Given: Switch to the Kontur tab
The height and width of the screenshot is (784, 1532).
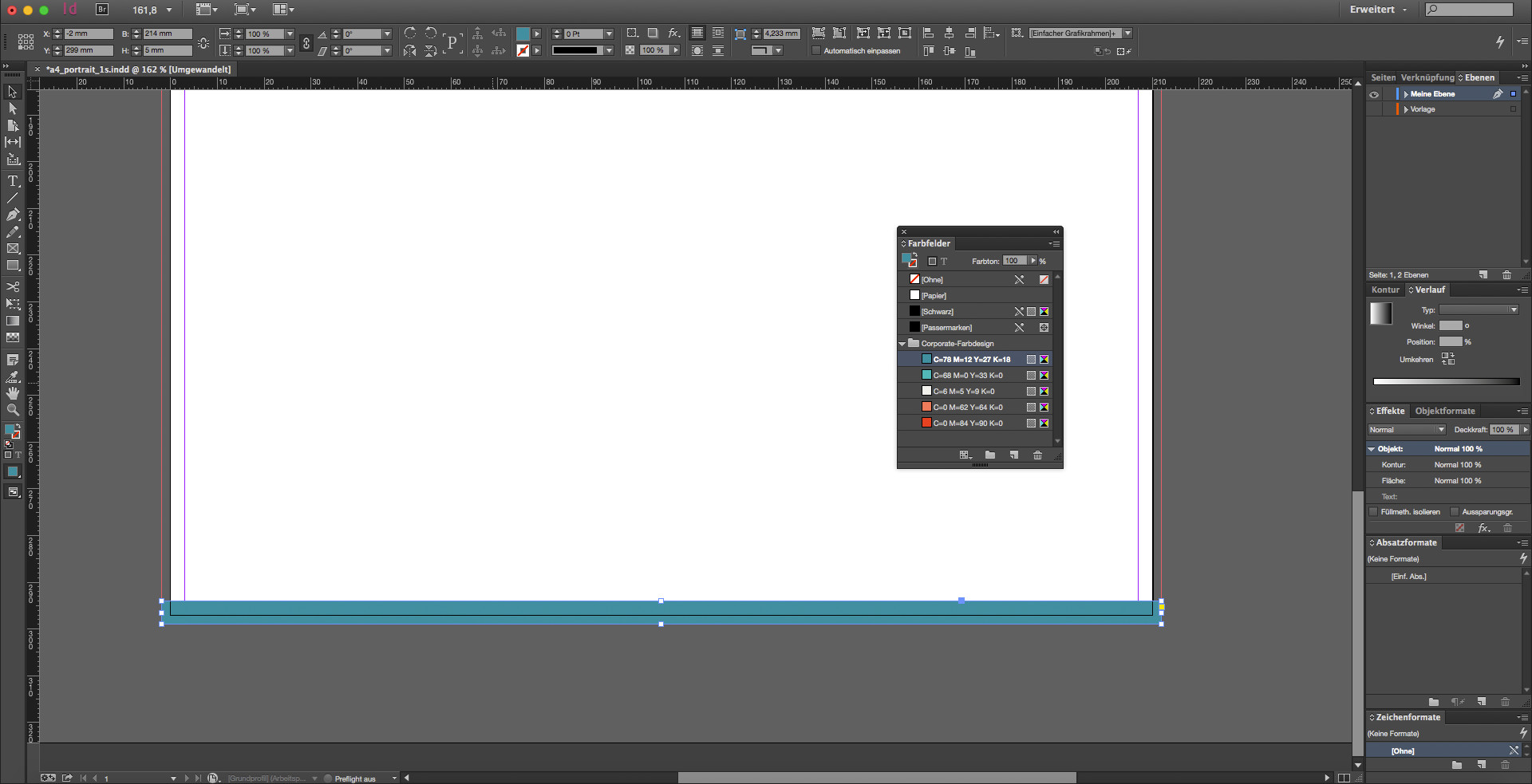Looking at the screenshot, I should tap(1385, 290).
